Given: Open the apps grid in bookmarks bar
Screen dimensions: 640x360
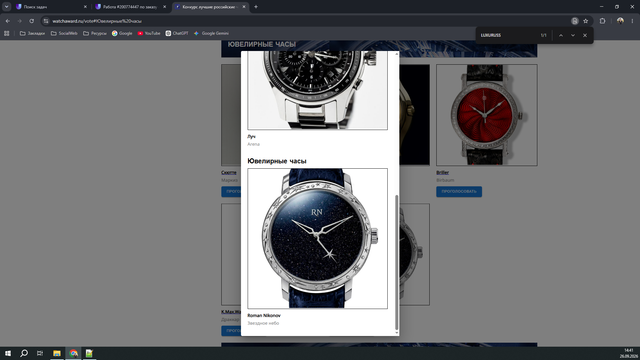Looking at the screenshot, I should pos(7,33).
